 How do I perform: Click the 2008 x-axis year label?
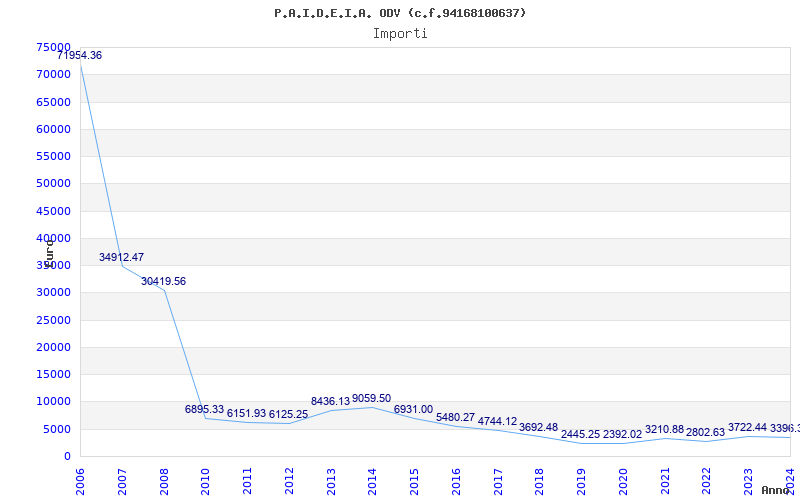(164, 481)
